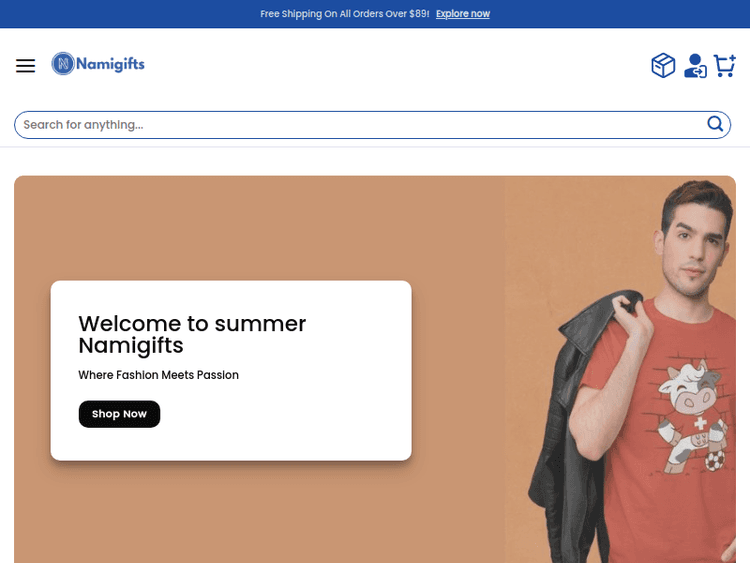
Task: Follow the Explore now link
Action: pos(463,14)
